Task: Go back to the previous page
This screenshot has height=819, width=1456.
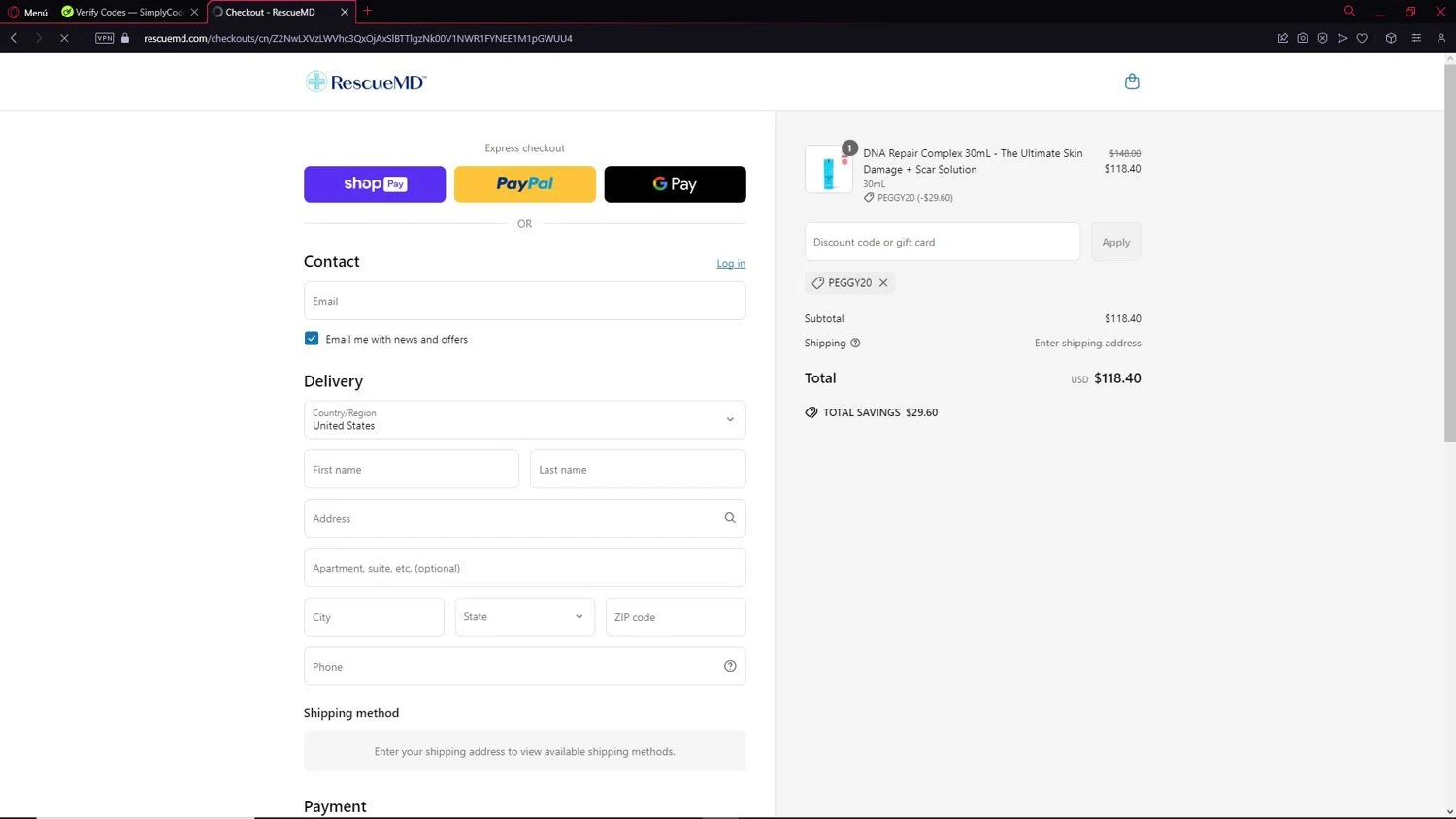Action: click(x=14, y=38)
